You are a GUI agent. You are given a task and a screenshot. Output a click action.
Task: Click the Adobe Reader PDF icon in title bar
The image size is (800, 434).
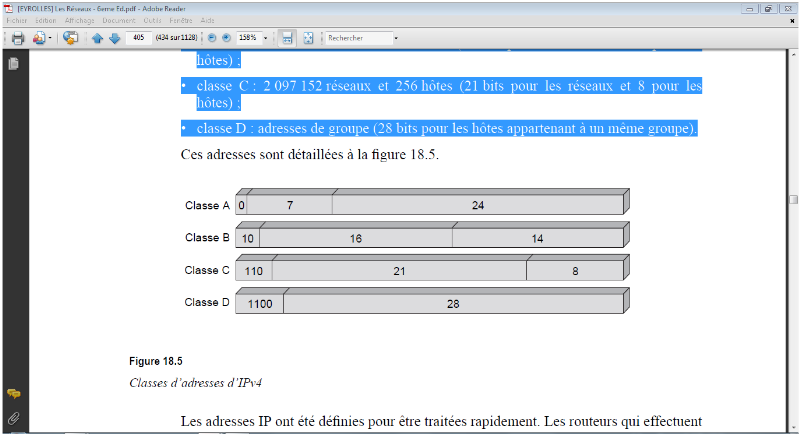point(9,8)
